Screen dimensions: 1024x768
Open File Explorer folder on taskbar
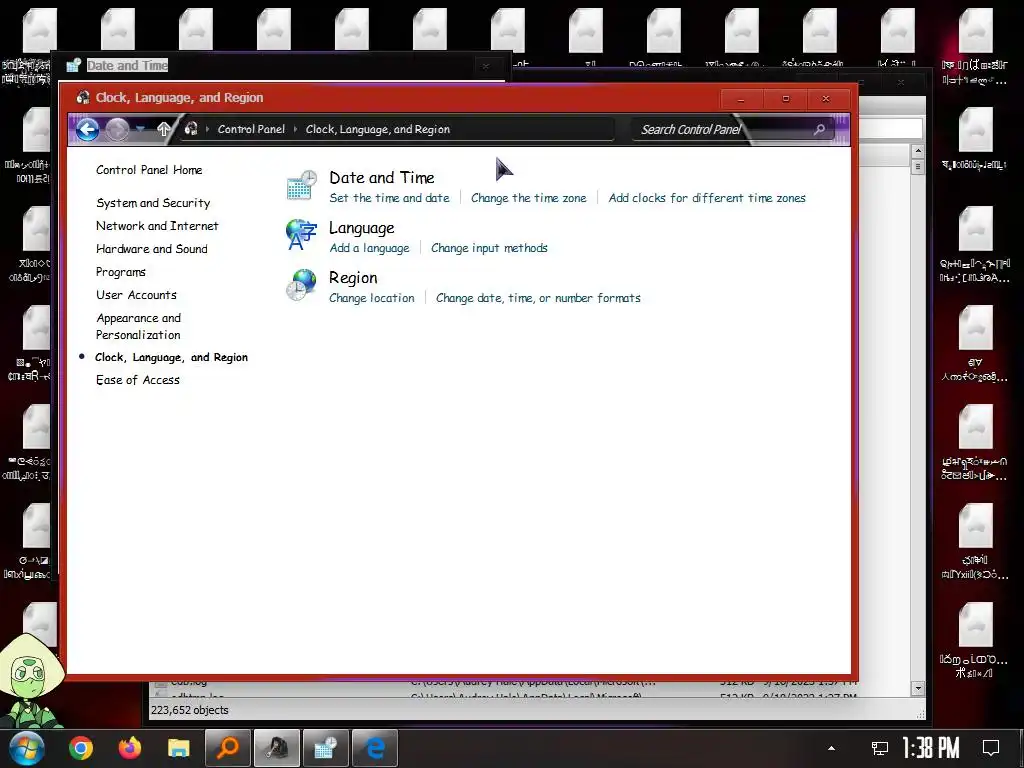[x=178, y=748]
